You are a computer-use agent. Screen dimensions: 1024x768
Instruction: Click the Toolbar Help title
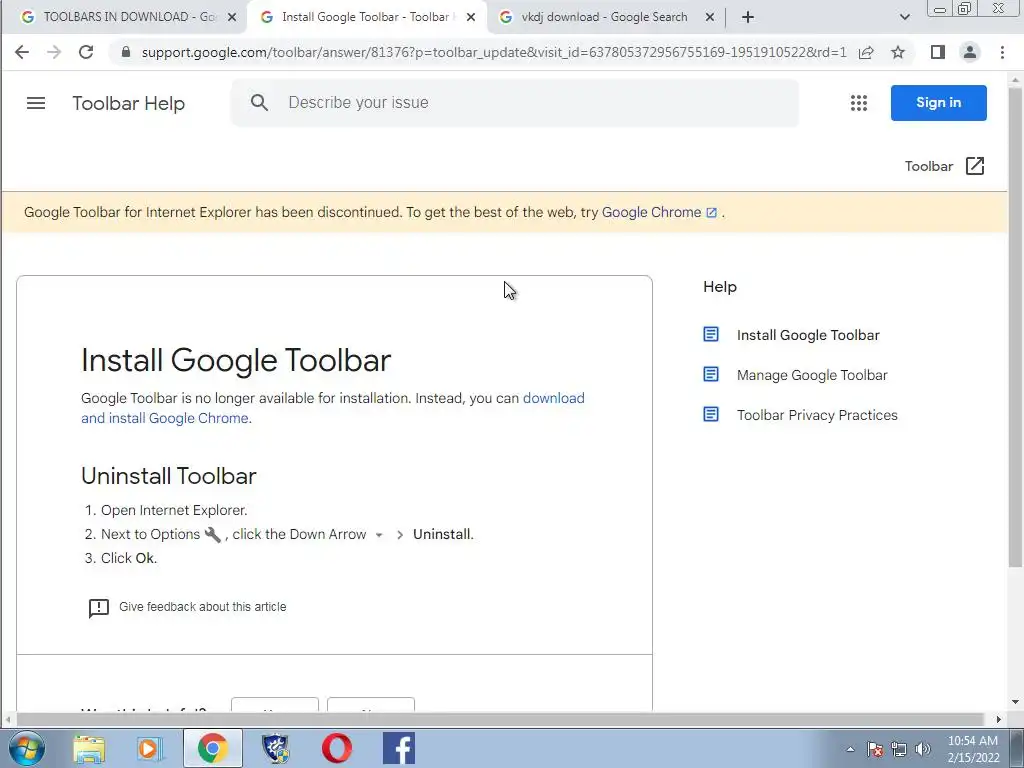(129, 103)
